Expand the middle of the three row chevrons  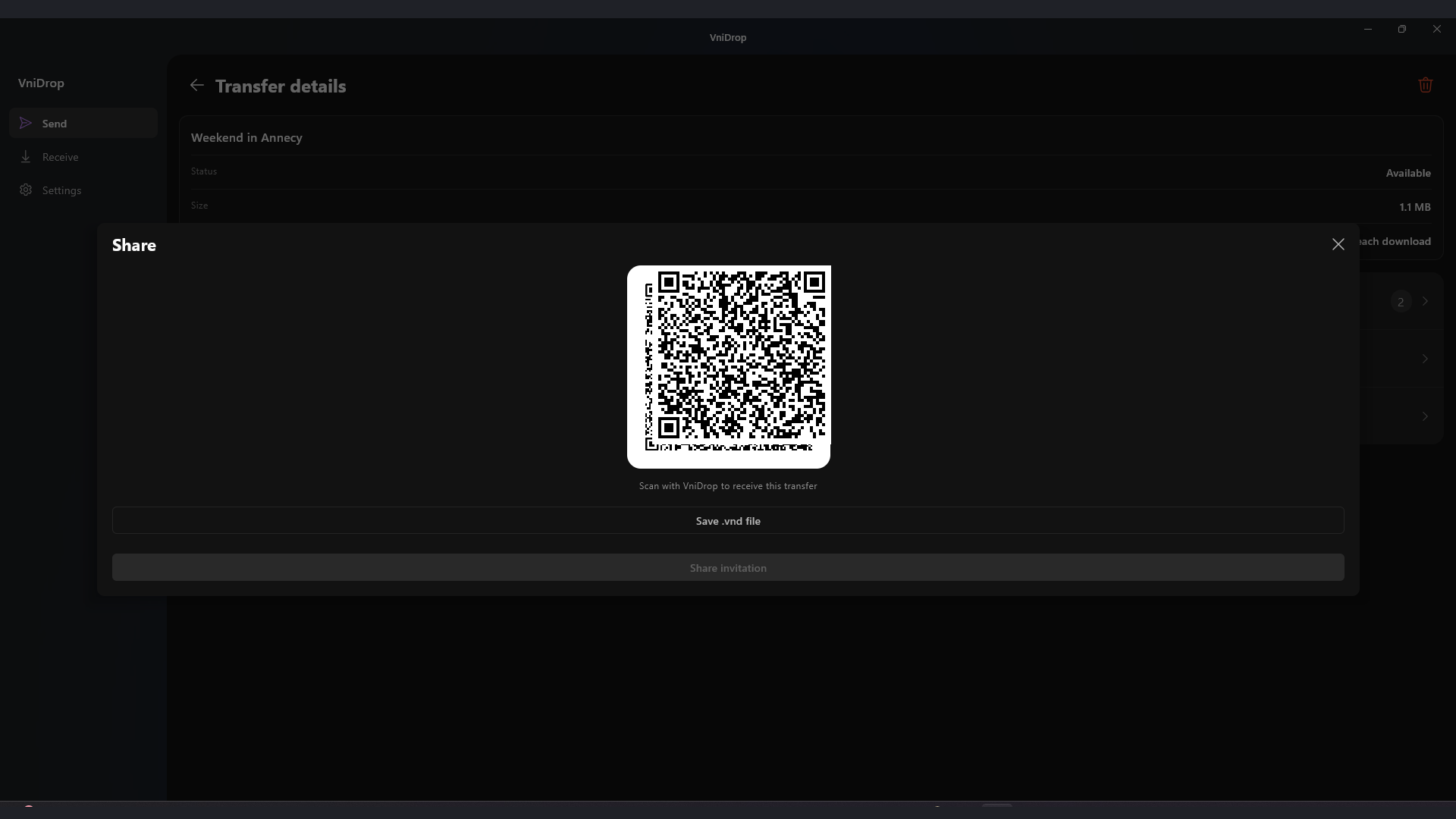pyautogui.click(x=1425, y=359)
